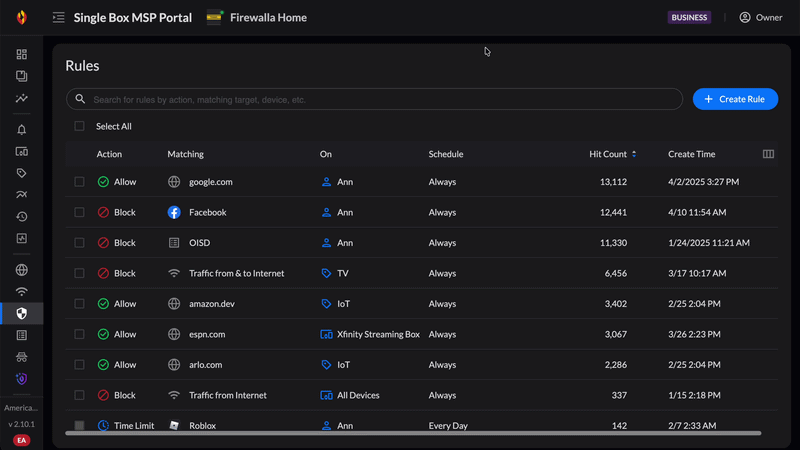Screen dimensions: 800x450
Task: Click the horizontal scrollbar under the table
Action: click(414, 433)
